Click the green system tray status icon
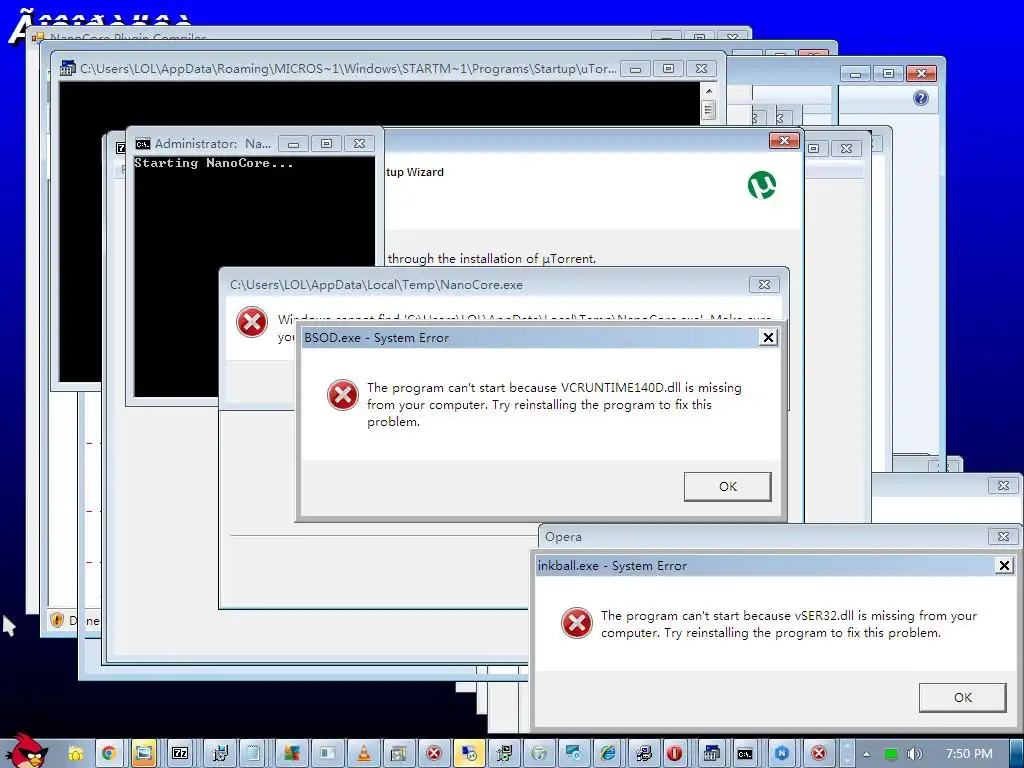Screen dimensions: 1024x768 (x=890, y=754)
